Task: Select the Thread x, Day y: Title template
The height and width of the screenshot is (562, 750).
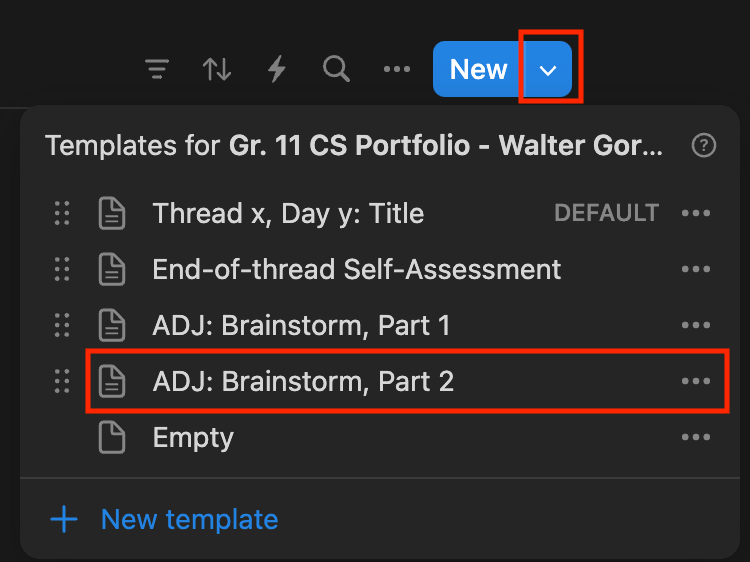Action: click(x=288, y=213)
